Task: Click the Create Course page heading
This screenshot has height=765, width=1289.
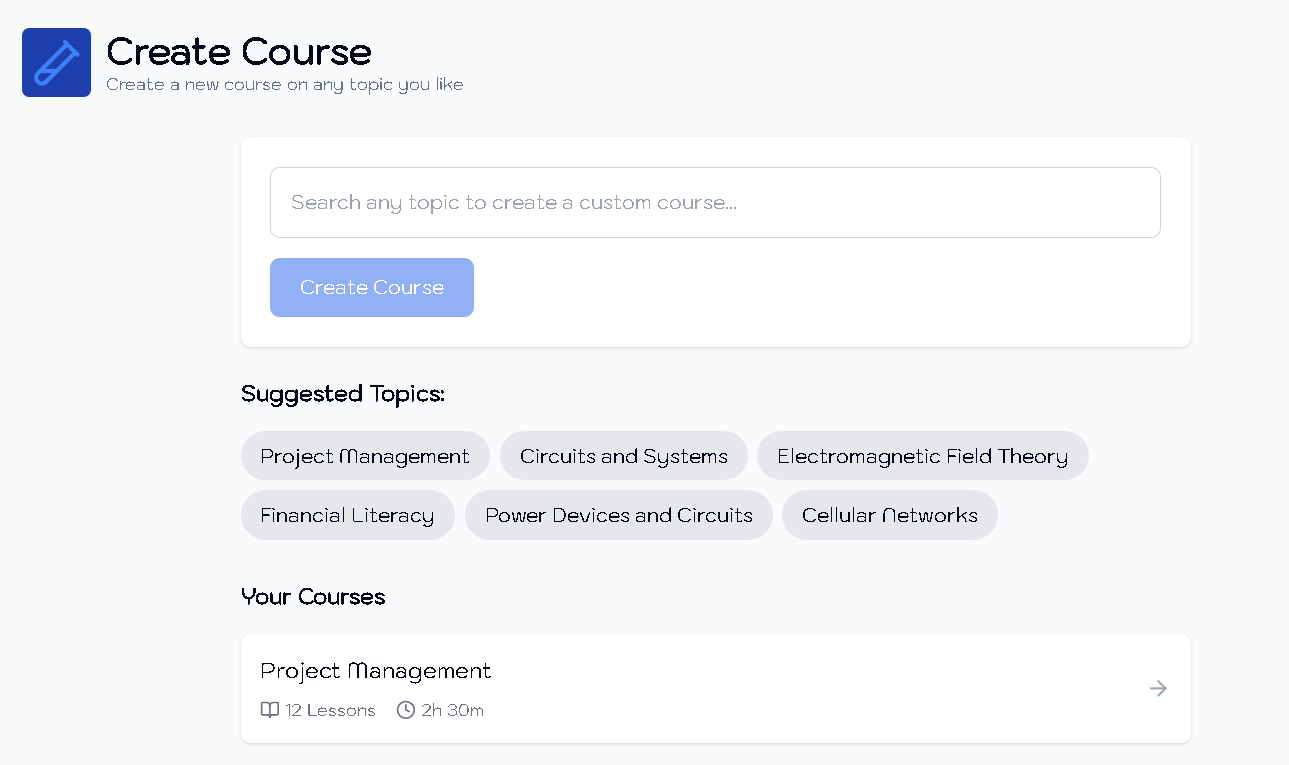Action: pyautogui.click(x=238, y=51)
